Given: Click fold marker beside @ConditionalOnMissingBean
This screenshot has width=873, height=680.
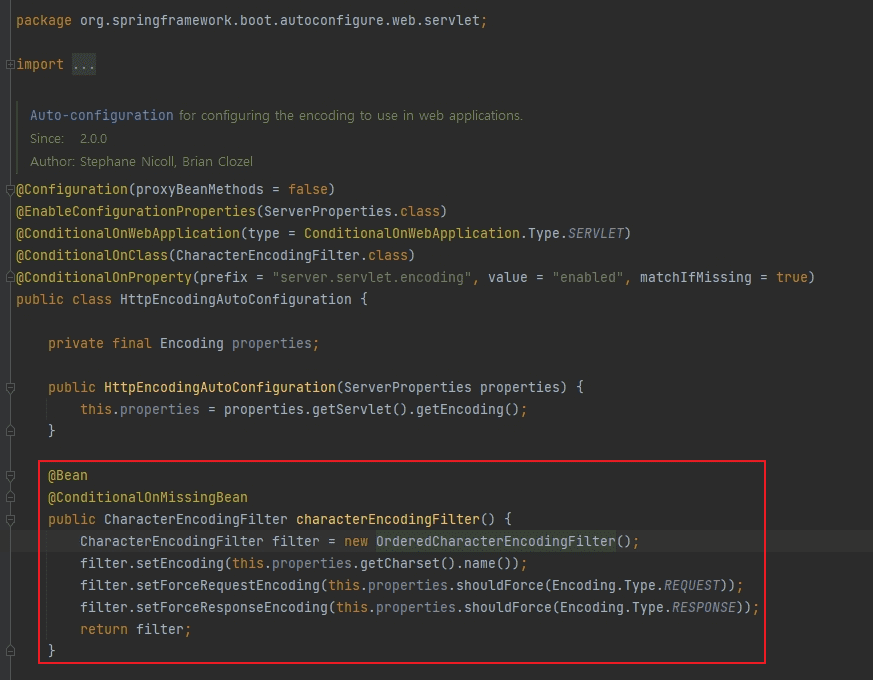Looking at the screenshot, I should pos(10,497).
